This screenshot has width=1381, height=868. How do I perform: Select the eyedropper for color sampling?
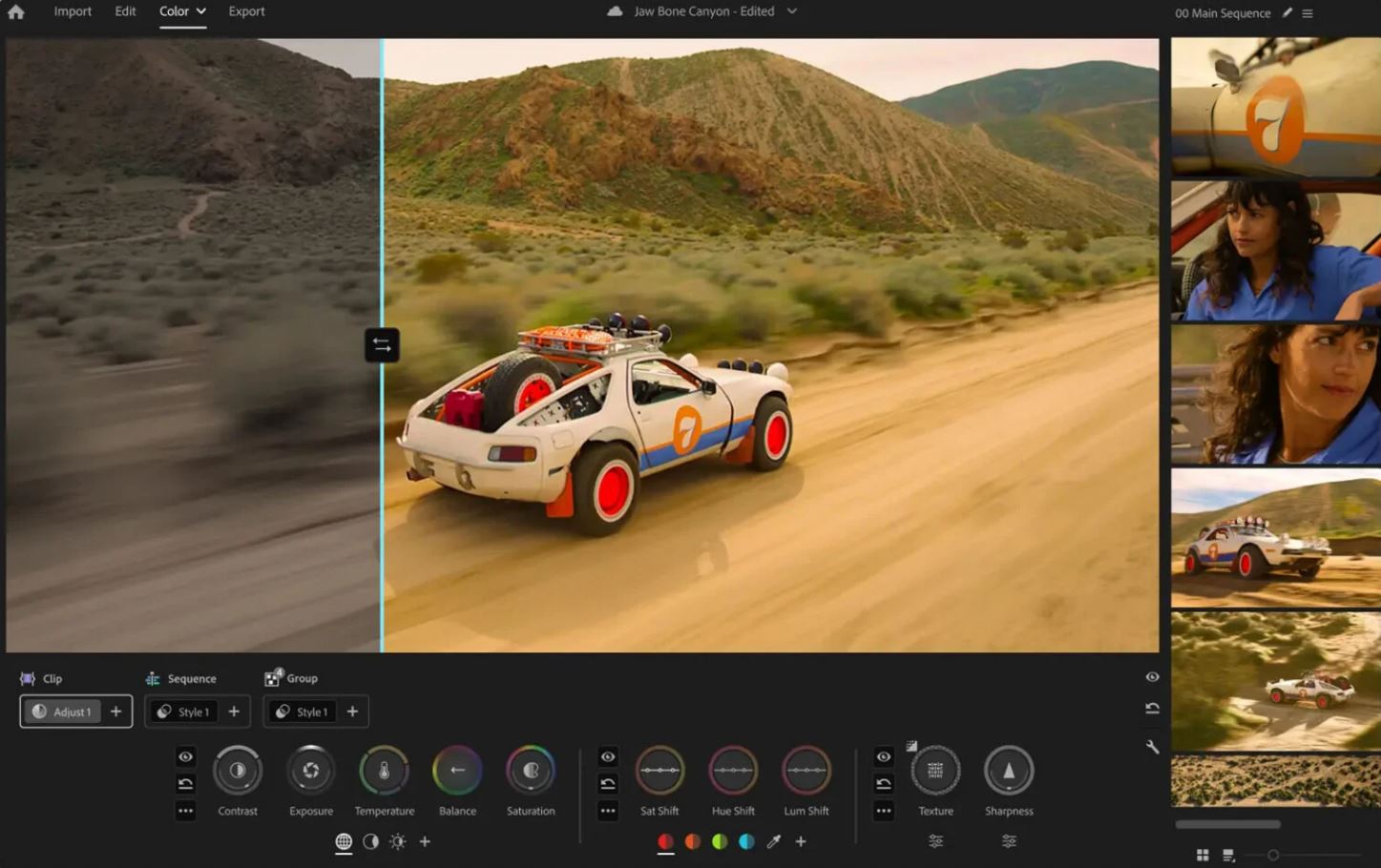coord(774,841)
